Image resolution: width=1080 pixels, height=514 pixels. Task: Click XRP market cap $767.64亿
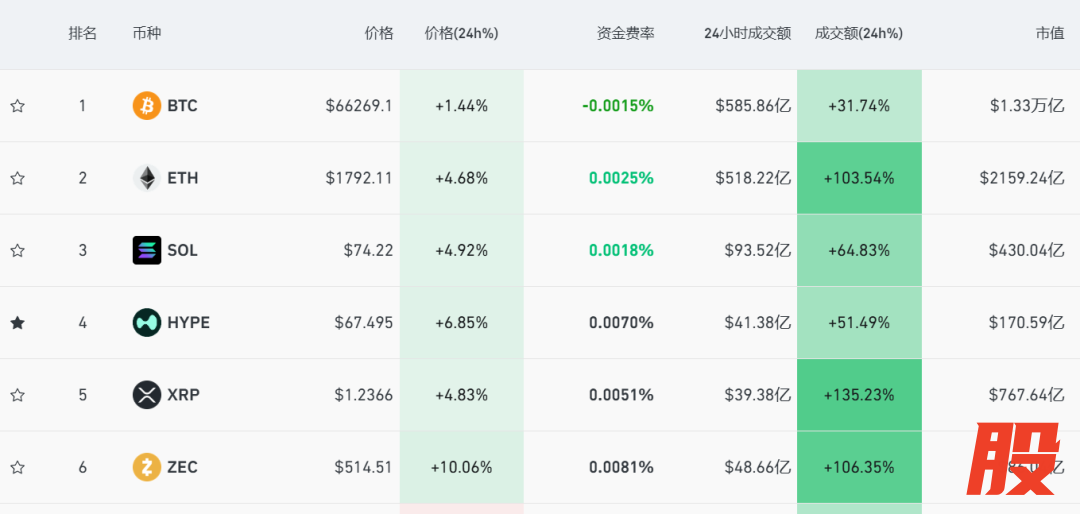coord(1027,395)
